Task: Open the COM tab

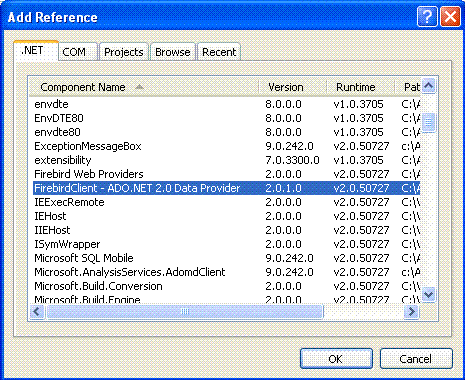Action: [78, 52]
